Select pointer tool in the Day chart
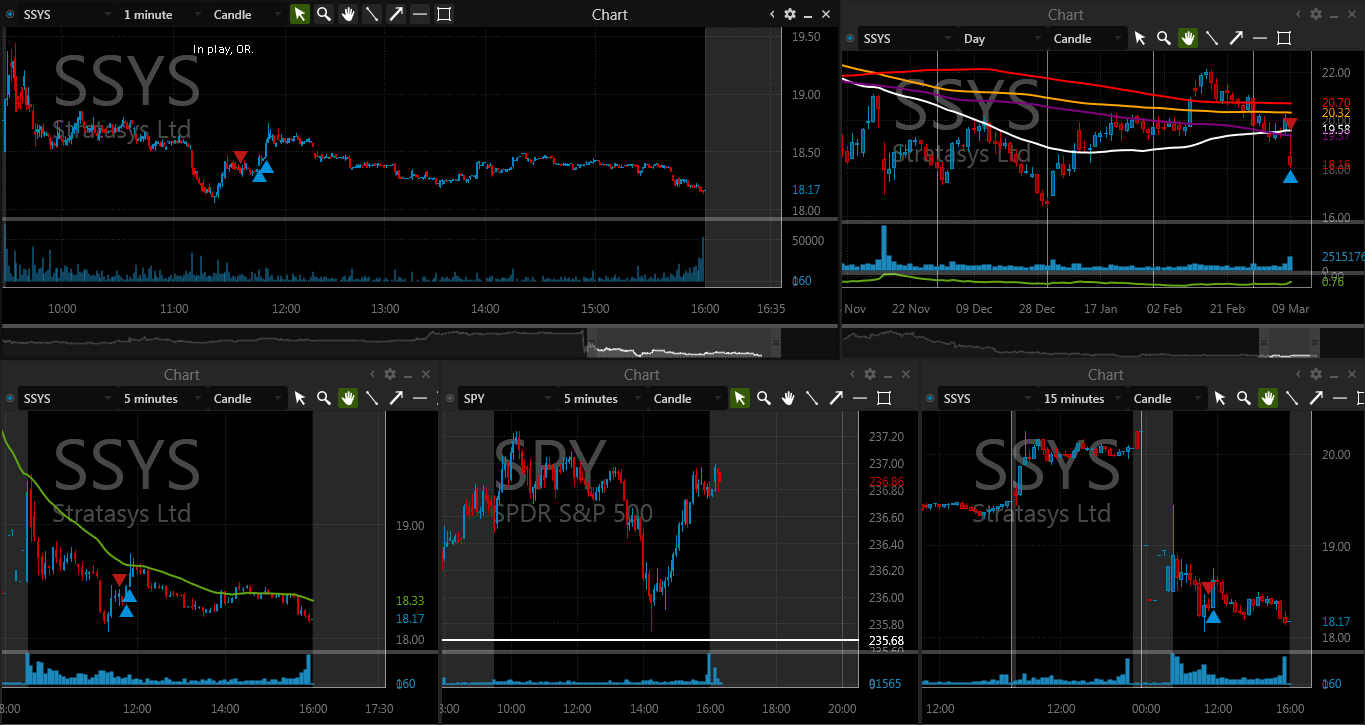1365x725 pixels. tap(1140, 38)
